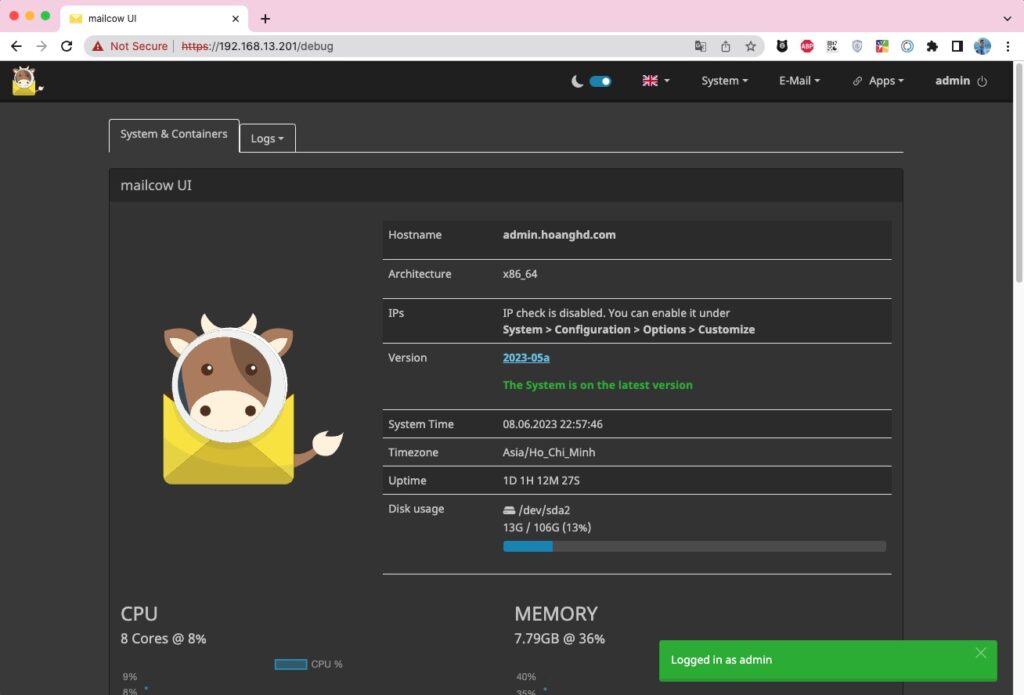This screenshot has width=1024, height=695.
Task: Open the blue circle extension icon
Action: (x=907, y=46)
